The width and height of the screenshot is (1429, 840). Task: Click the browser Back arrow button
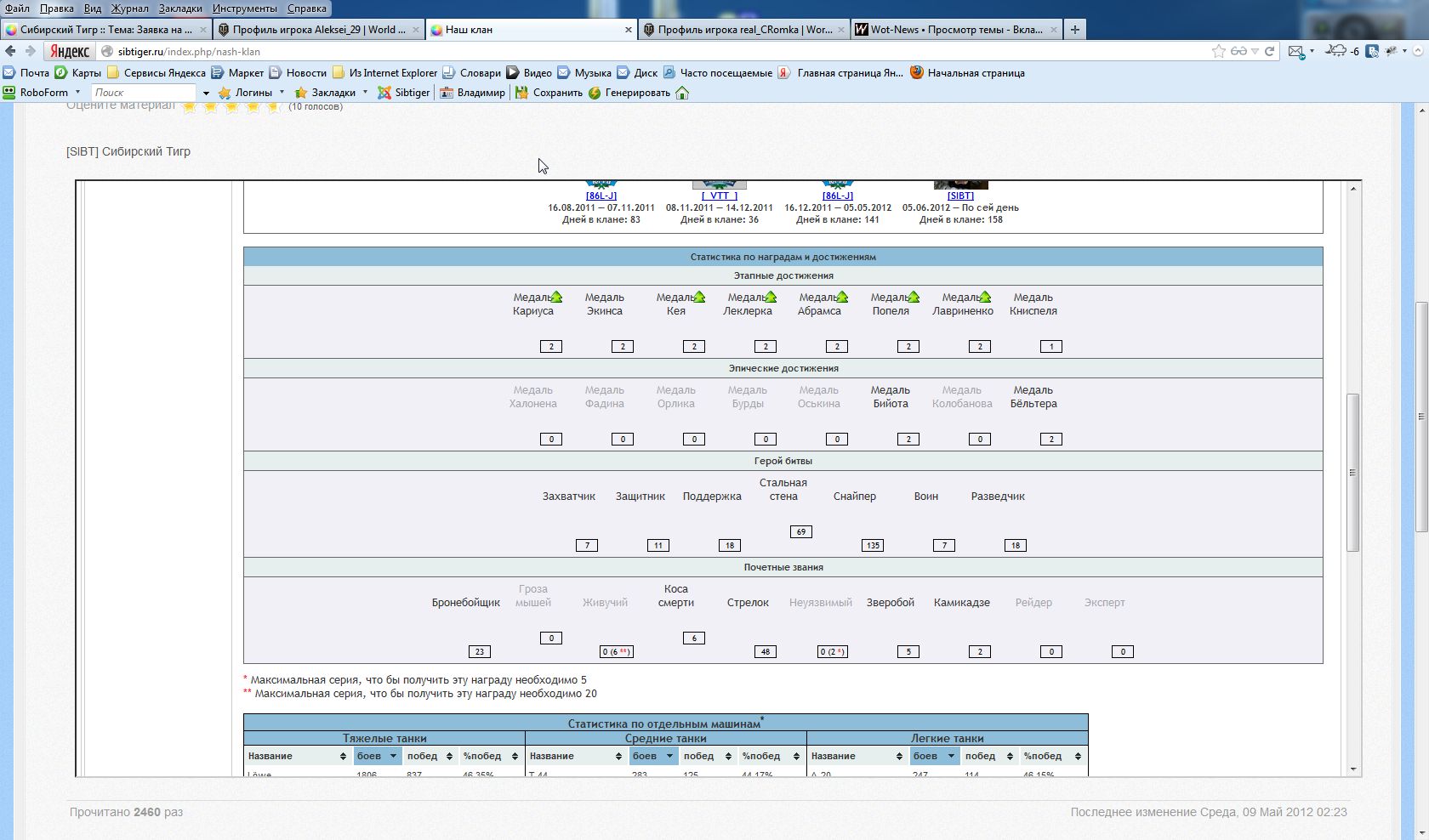11,51
